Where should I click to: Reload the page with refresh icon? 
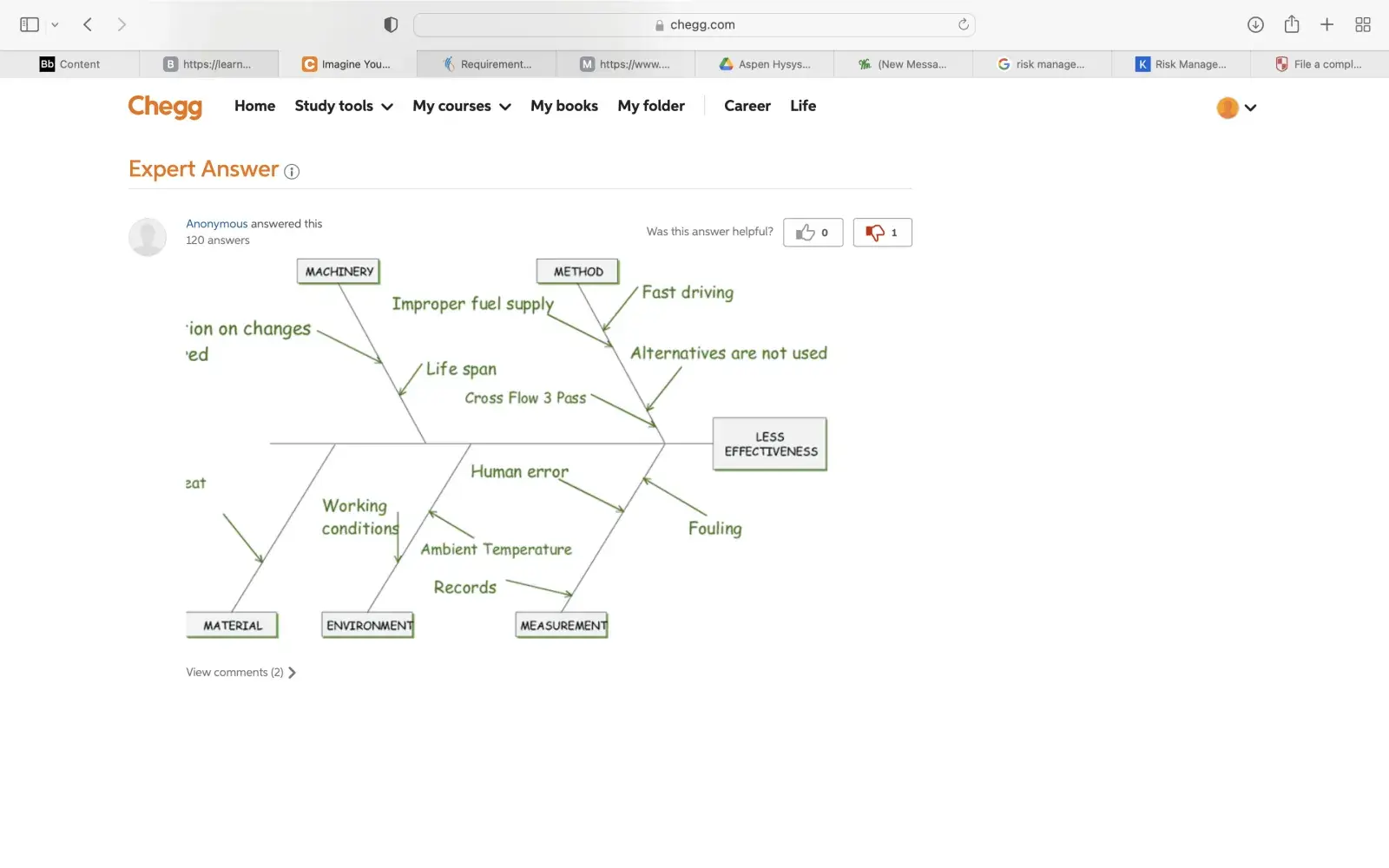[x=963, y=24]
